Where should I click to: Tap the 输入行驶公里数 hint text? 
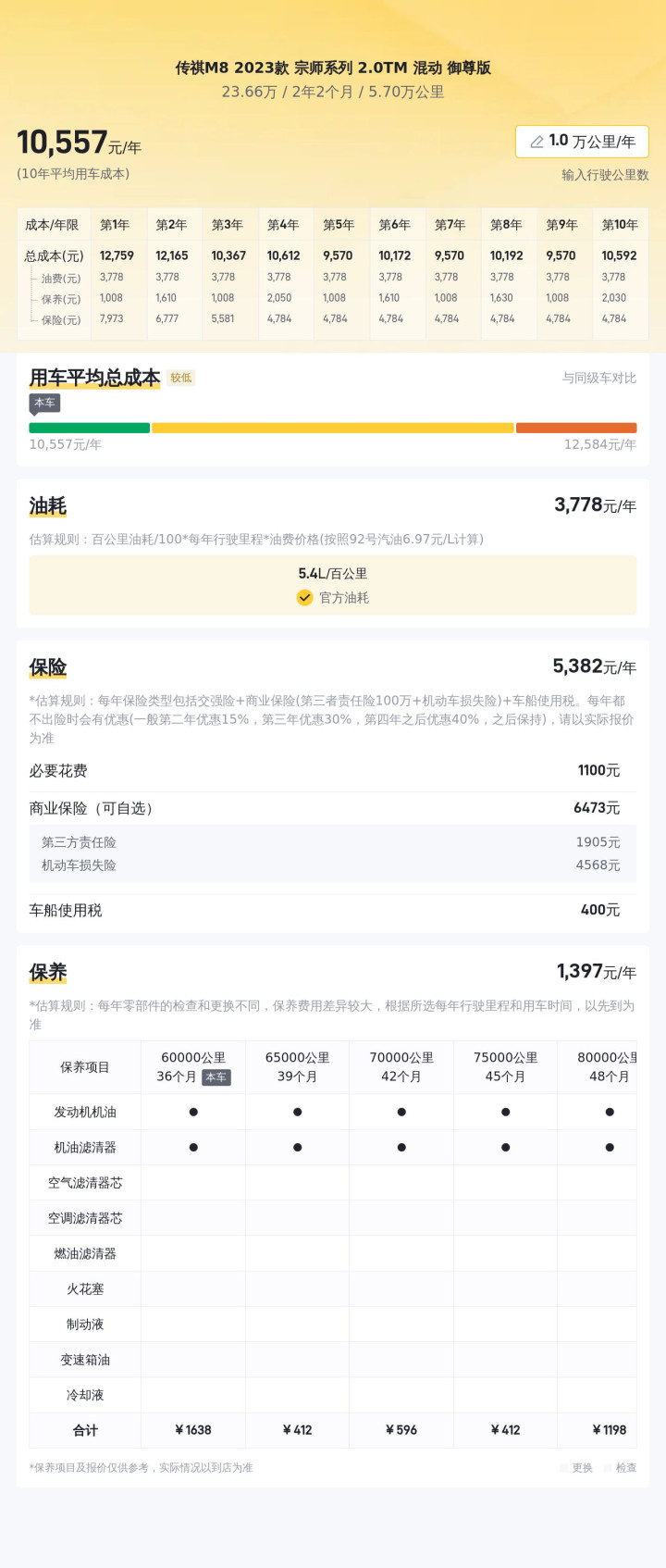point(605,175)
